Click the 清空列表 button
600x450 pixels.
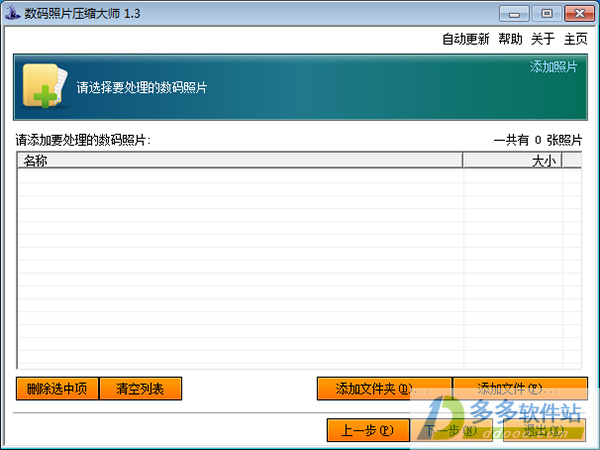click(x=140, y=389)
